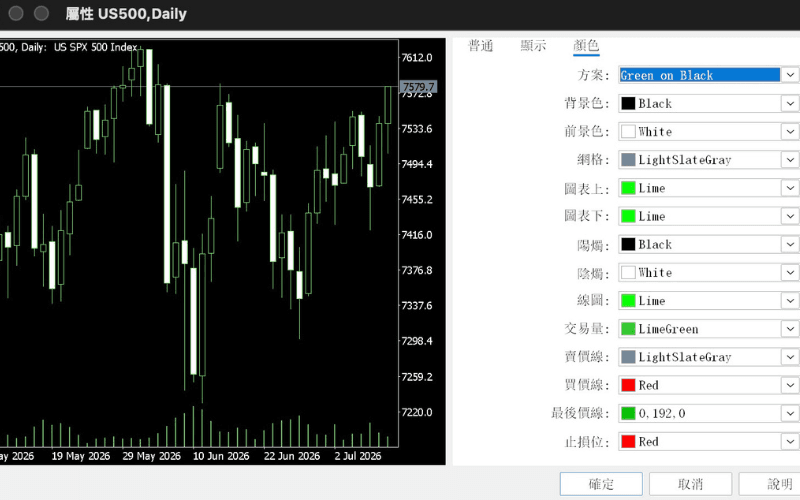The height and width of the screenshot is (500, 800).
Task: Click the red swatch for 買價線
Action: click(x=628, y=385)
